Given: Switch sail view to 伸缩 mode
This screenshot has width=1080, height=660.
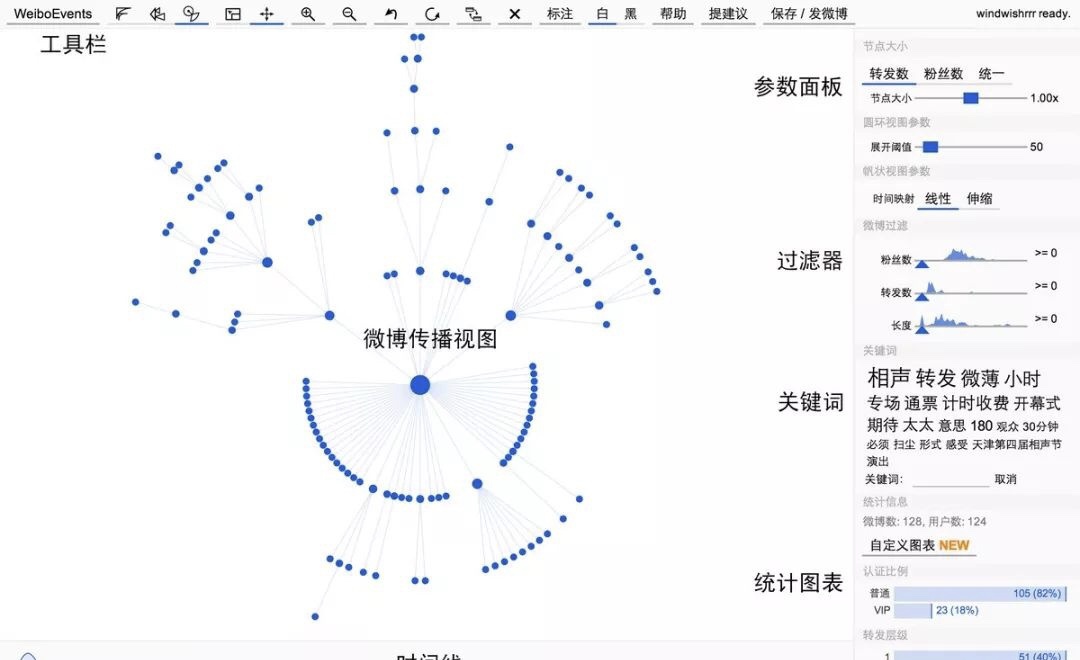Looking at the screenshot, I should pyautogui.click(x=980, y=199).
